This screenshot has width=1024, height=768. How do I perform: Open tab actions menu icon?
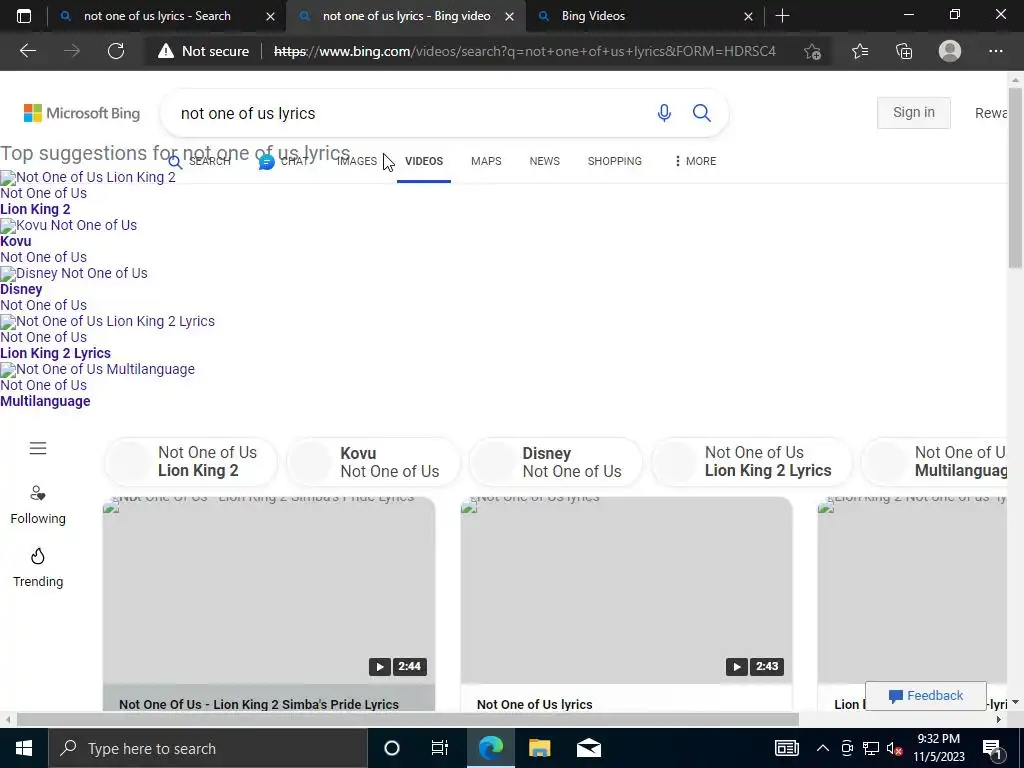pyautogui.click(x=24, y=16)
